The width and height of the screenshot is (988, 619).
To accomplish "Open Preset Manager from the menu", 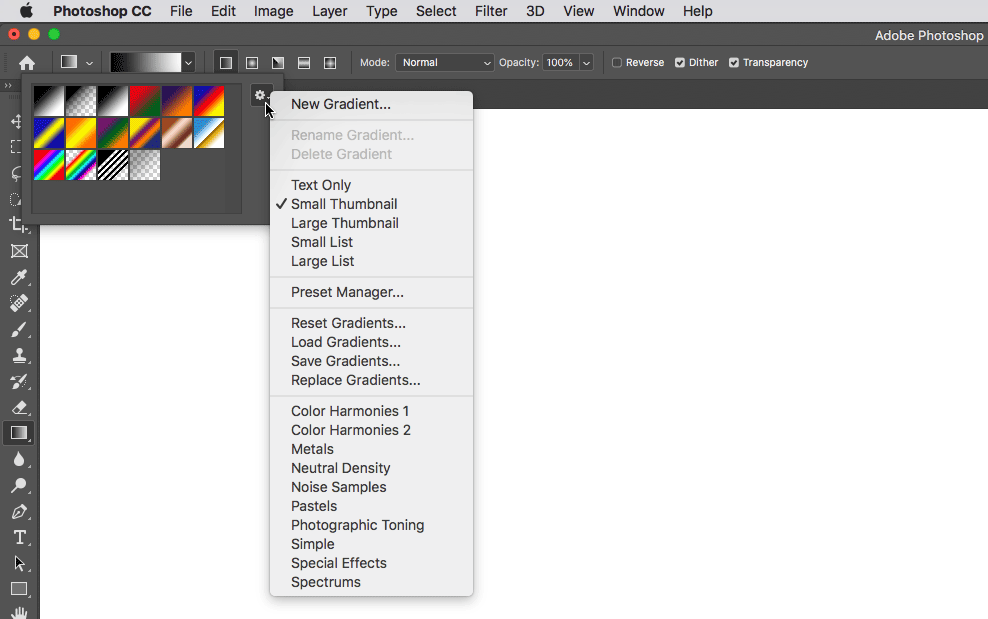I will click(x=347, y=292).
